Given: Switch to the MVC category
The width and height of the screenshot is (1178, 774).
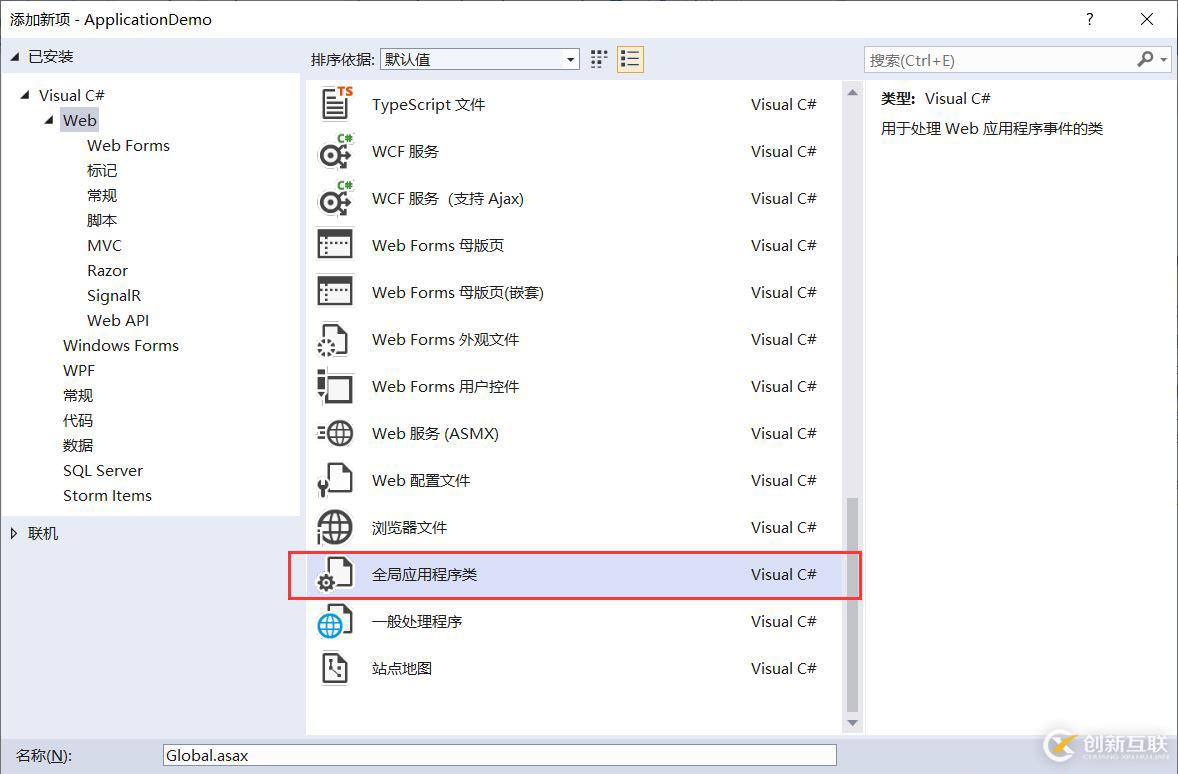Looking at the screenshot, I should pyautogui.click(x=104, y=244).
